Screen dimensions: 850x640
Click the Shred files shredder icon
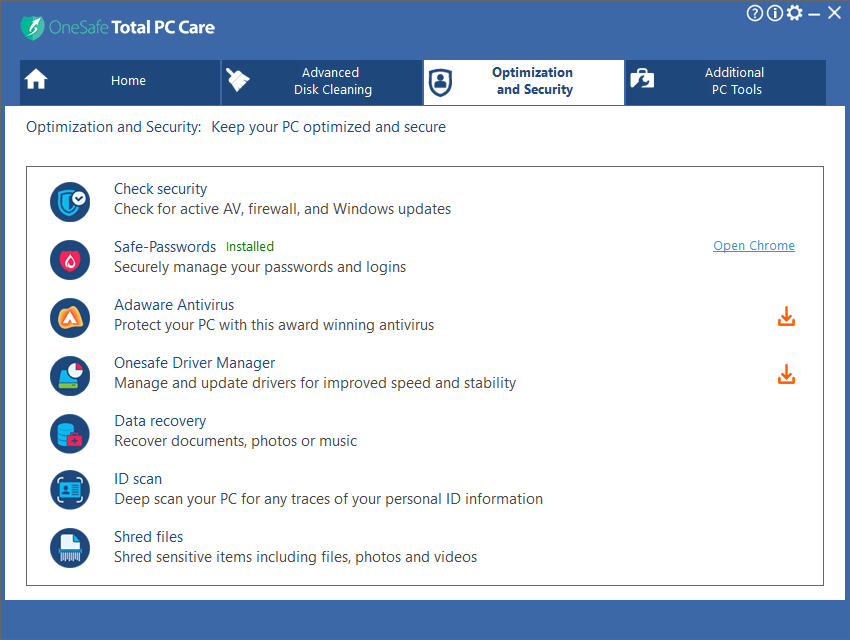tap(70, 548)
